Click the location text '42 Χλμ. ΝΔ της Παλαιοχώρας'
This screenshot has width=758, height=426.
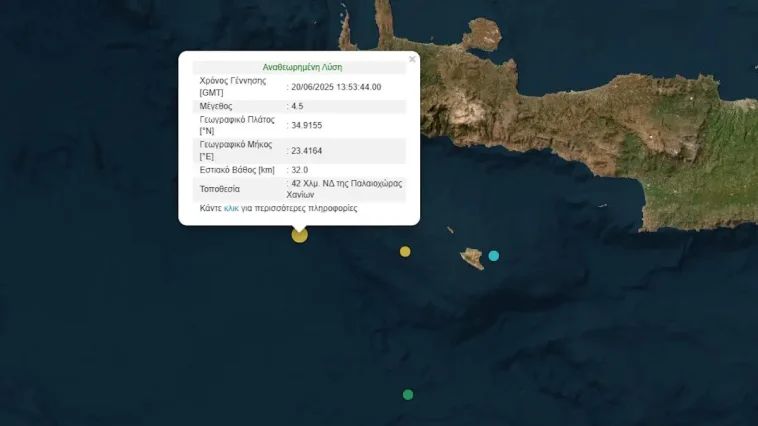[x=347, y=184]
